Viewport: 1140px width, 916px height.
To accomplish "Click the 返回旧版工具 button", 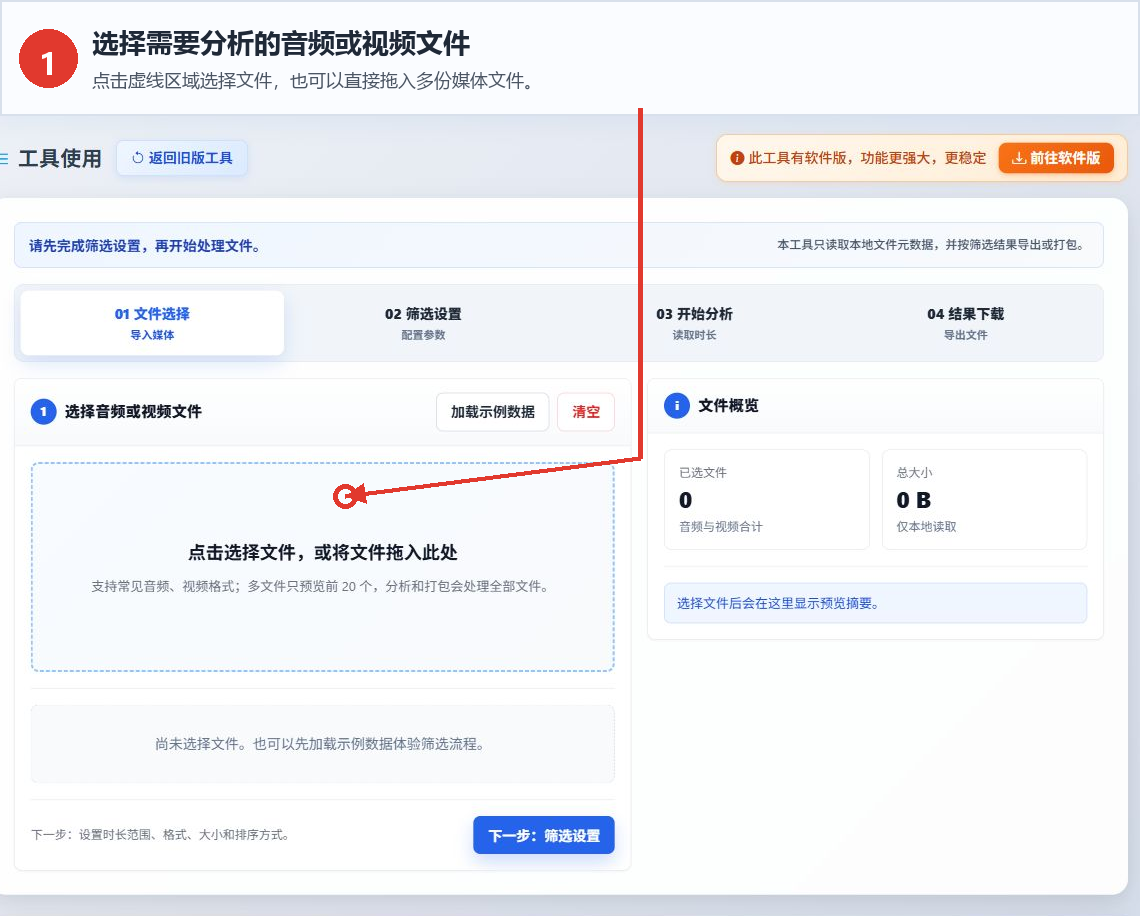I will [182, 158].
